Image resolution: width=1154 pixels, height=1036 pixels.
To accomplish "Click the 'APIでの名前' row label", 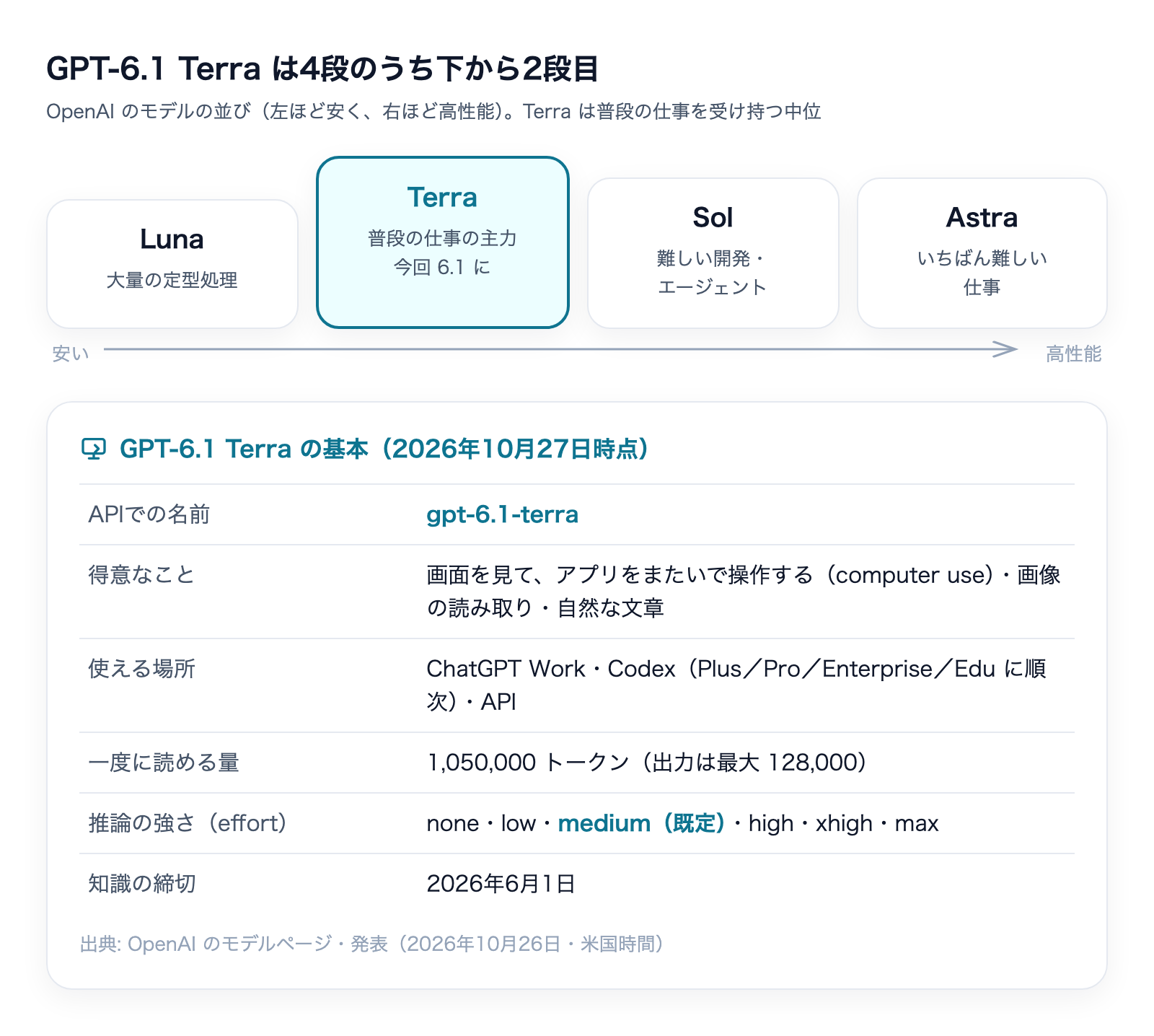I will [149, 514].
